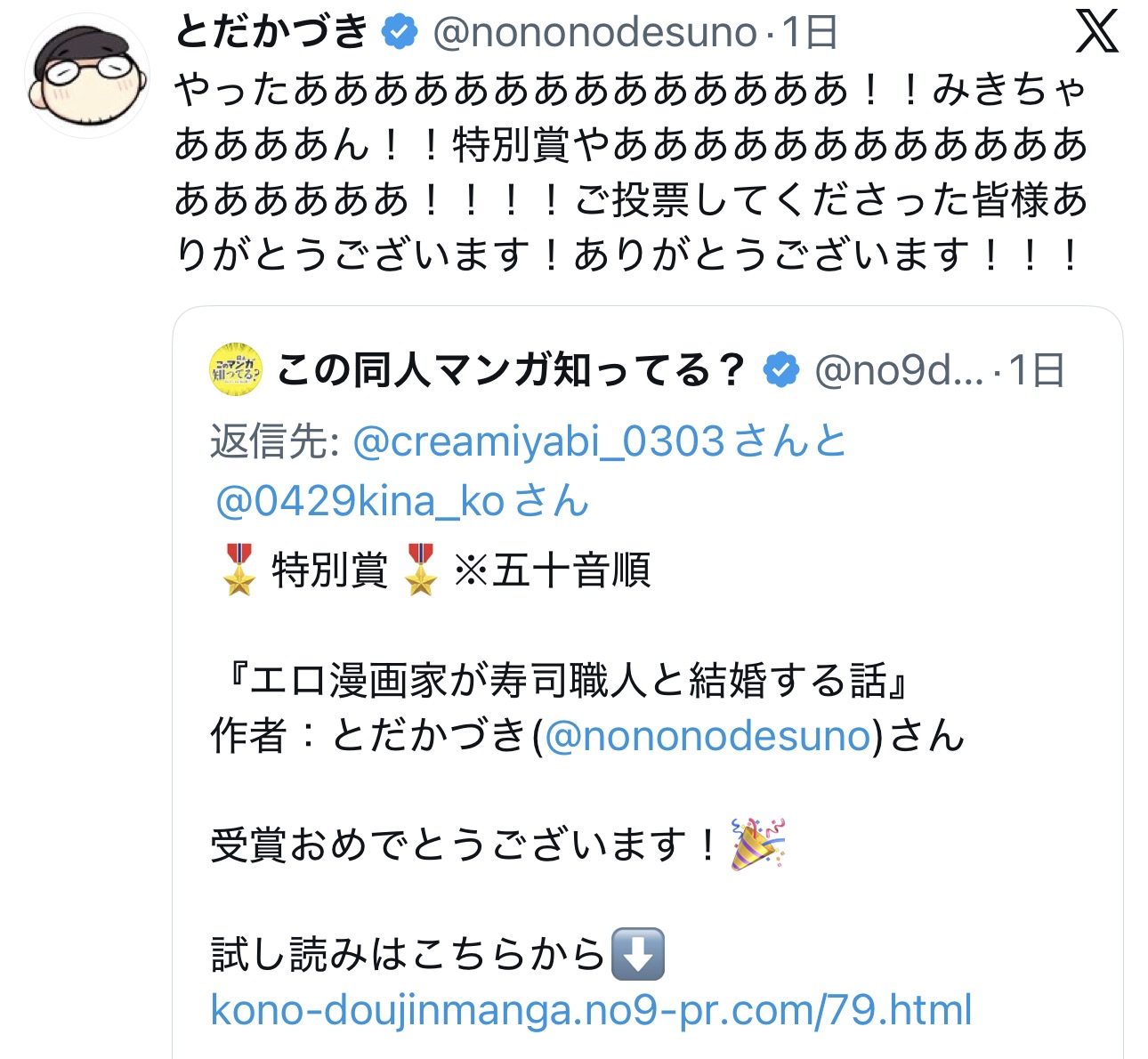Click the party popper emoji
Viewport: 1148px width, 1059px height.
click(x=757, y=843)
